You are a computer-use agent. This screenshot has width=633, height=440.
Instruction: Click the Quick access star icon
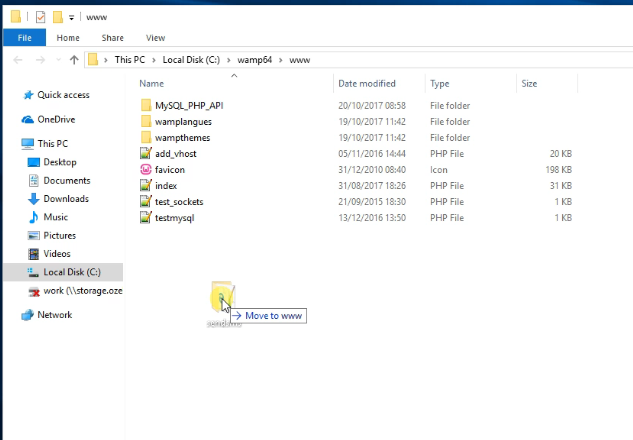pyautogui.click(x=28, y=95)
